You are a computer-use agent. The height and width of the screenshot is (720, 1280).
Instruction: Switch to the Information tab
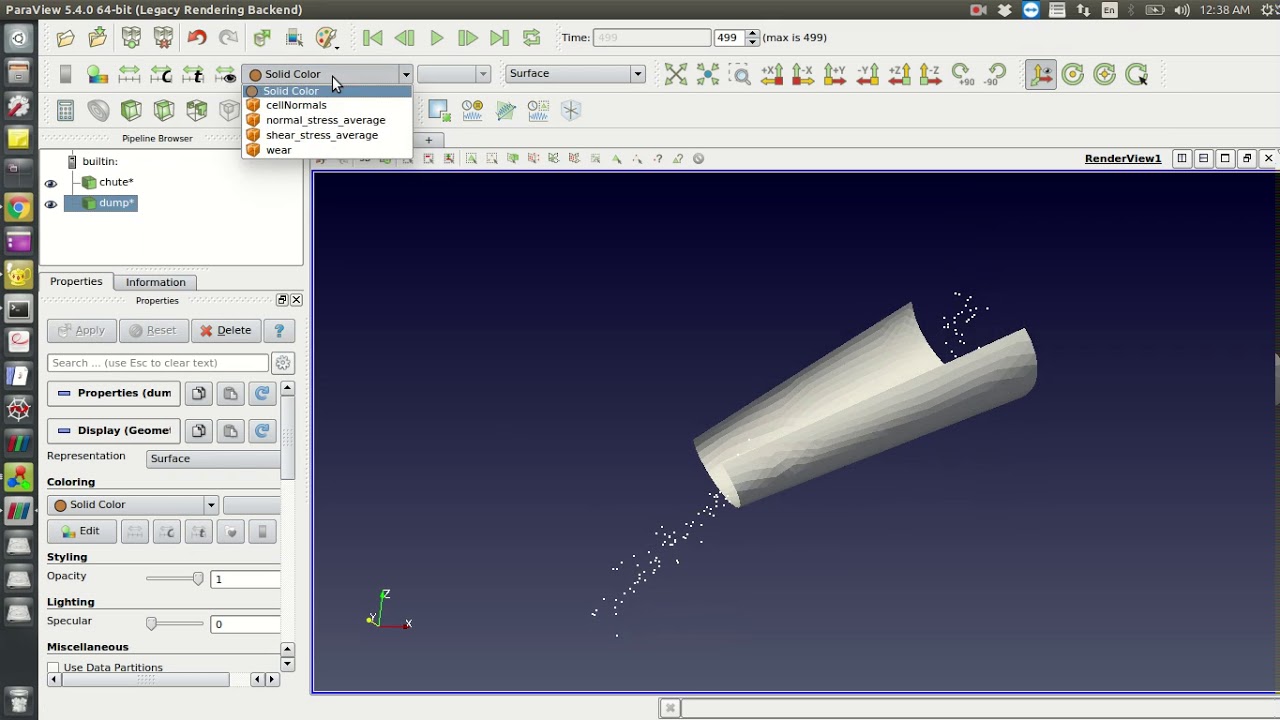point(156,282)
